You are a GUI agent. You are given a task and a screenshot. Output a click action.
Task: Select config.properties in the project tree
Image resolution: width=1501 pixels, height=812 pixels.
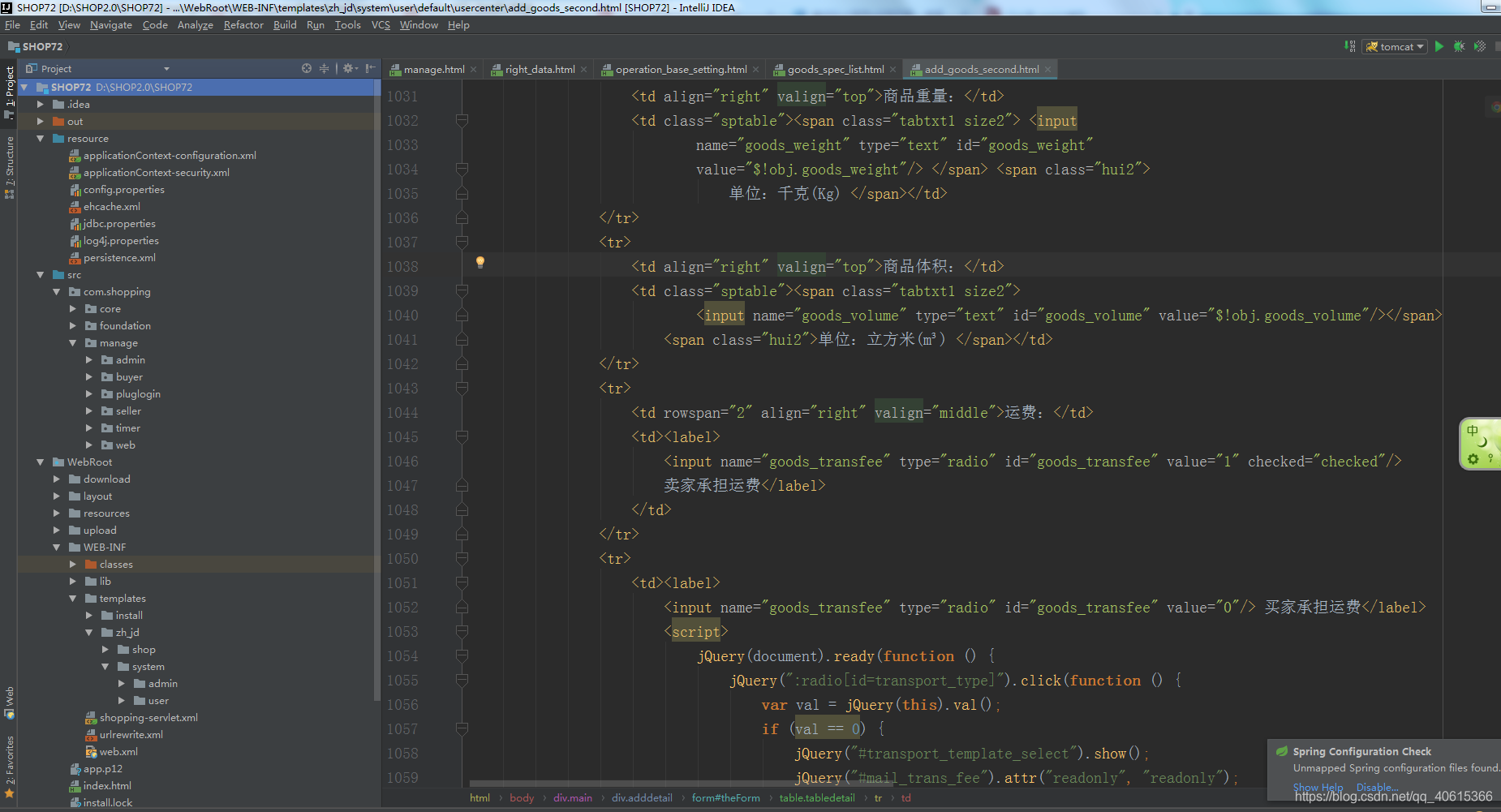[x=124, y=189]
